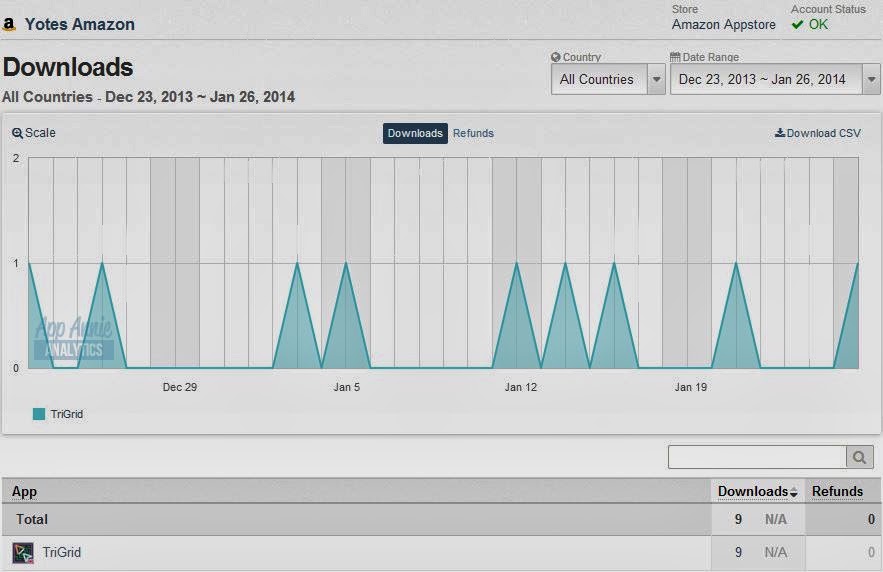
Task: Click the Refunds column header
Action: point(837,491)
